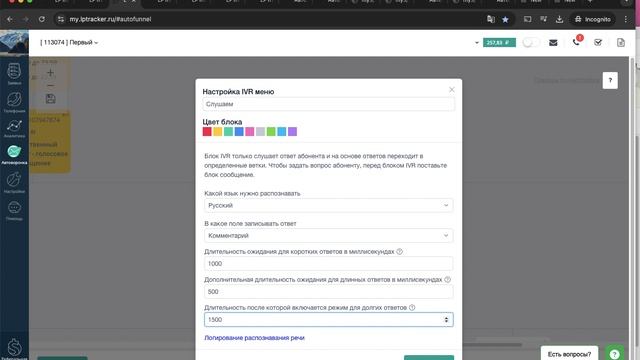Close the Настройка IVR меню dialog
Image resolution: width=640 pixels, height=360 pixels.
point(451,89)
